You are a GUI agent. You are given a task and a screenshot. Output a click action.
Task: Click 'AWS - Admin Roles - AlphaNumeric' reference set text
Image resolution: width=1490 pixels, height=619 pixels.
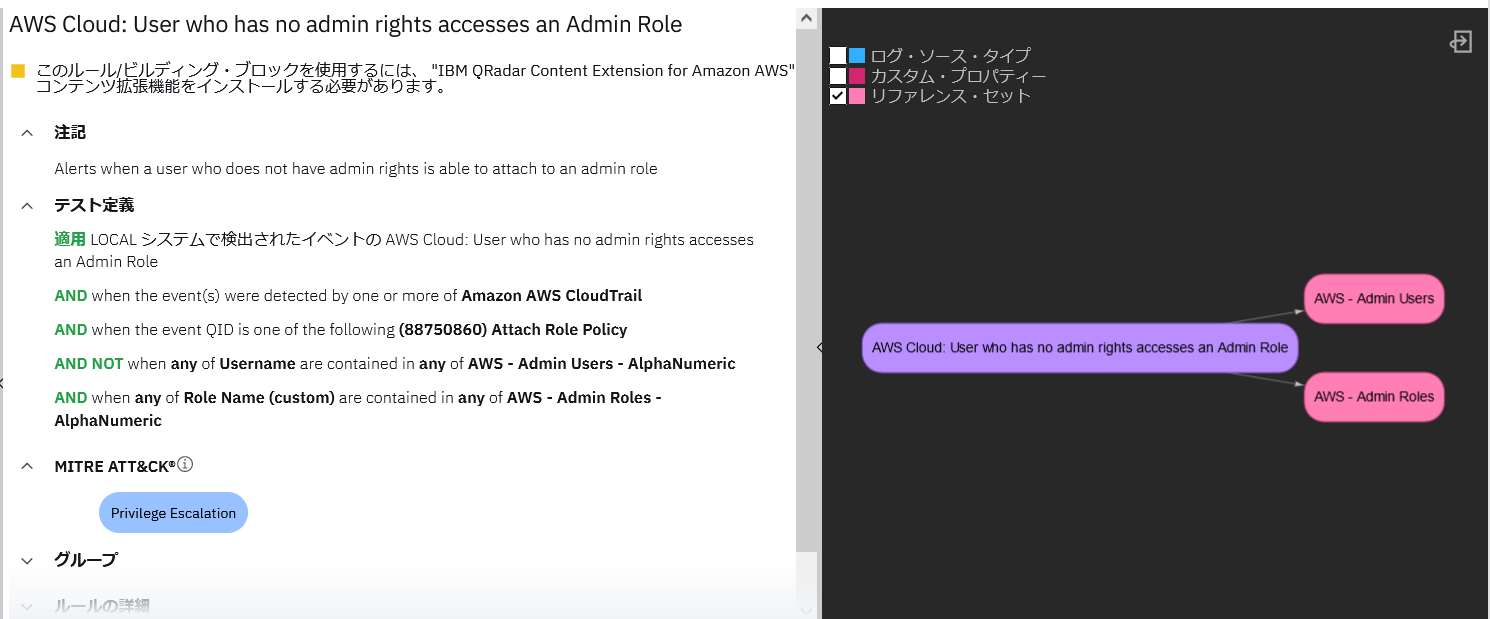[x=358, y=409]
